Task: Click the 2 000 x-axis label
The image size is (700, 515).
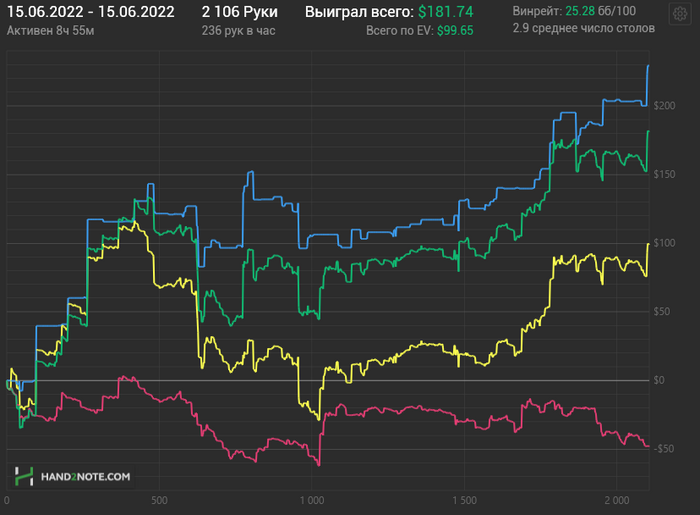Action: point(617,500)
